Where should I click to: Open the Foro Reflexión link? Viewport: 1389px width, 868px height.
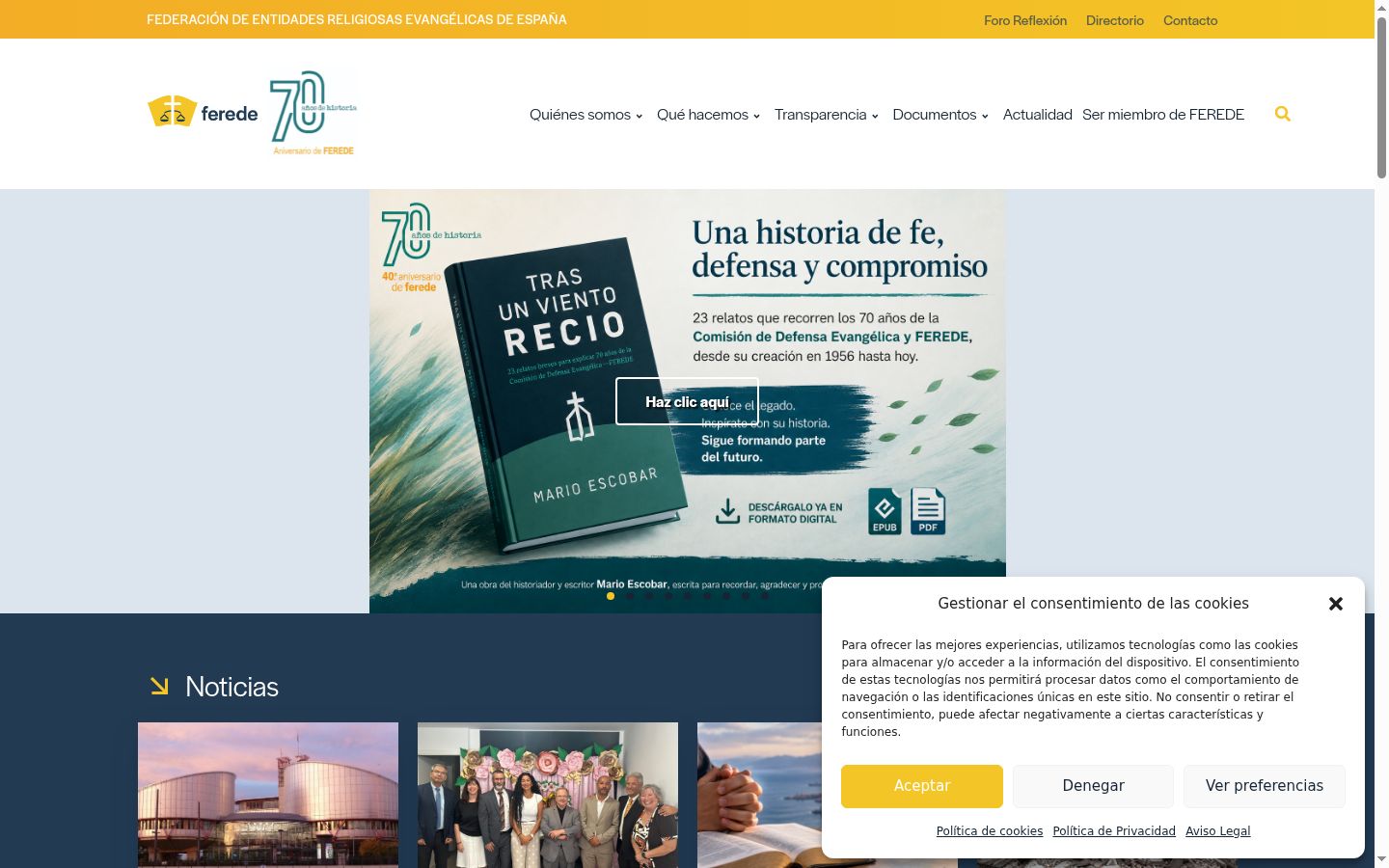coord(1025,20)
